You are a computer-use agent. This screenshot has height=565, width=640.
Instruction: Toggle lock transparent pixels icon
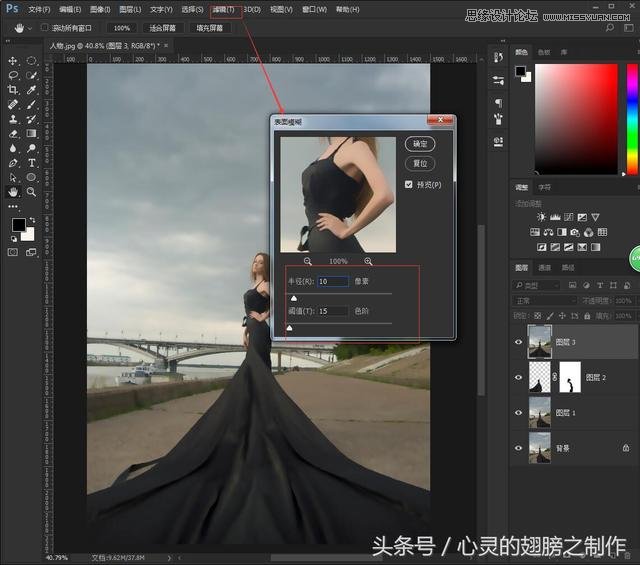point(538,316)
